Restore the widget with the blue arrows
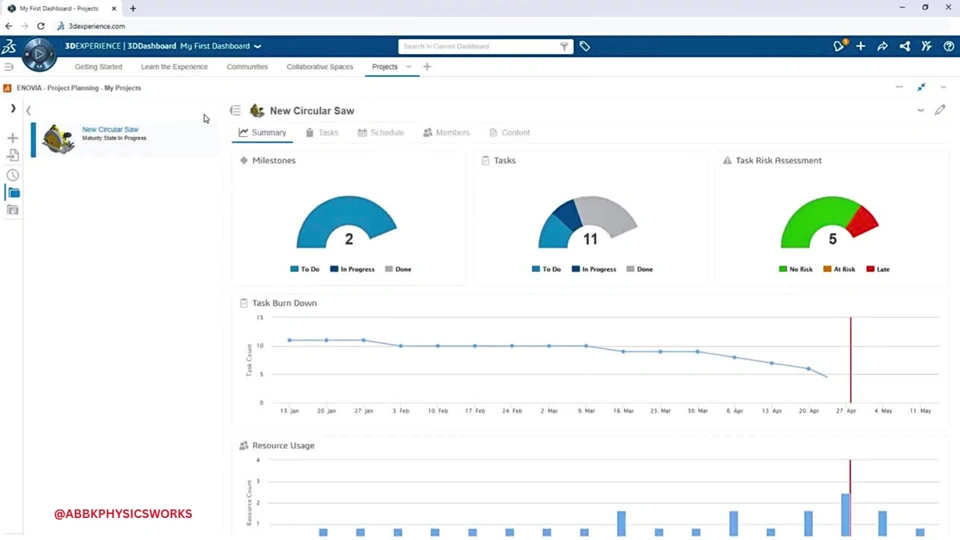The height and width of the screenshot is (540, 960). [x=921, y=88]
